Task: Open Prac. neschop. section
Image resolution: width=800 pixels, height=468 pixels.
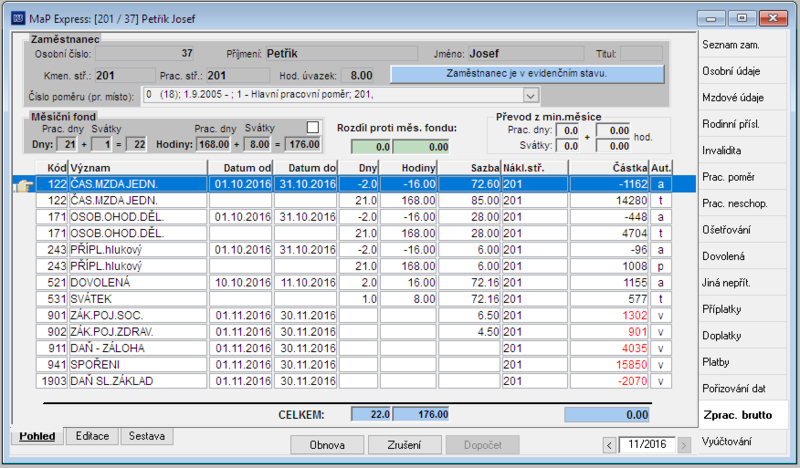Action: (743, 204)
